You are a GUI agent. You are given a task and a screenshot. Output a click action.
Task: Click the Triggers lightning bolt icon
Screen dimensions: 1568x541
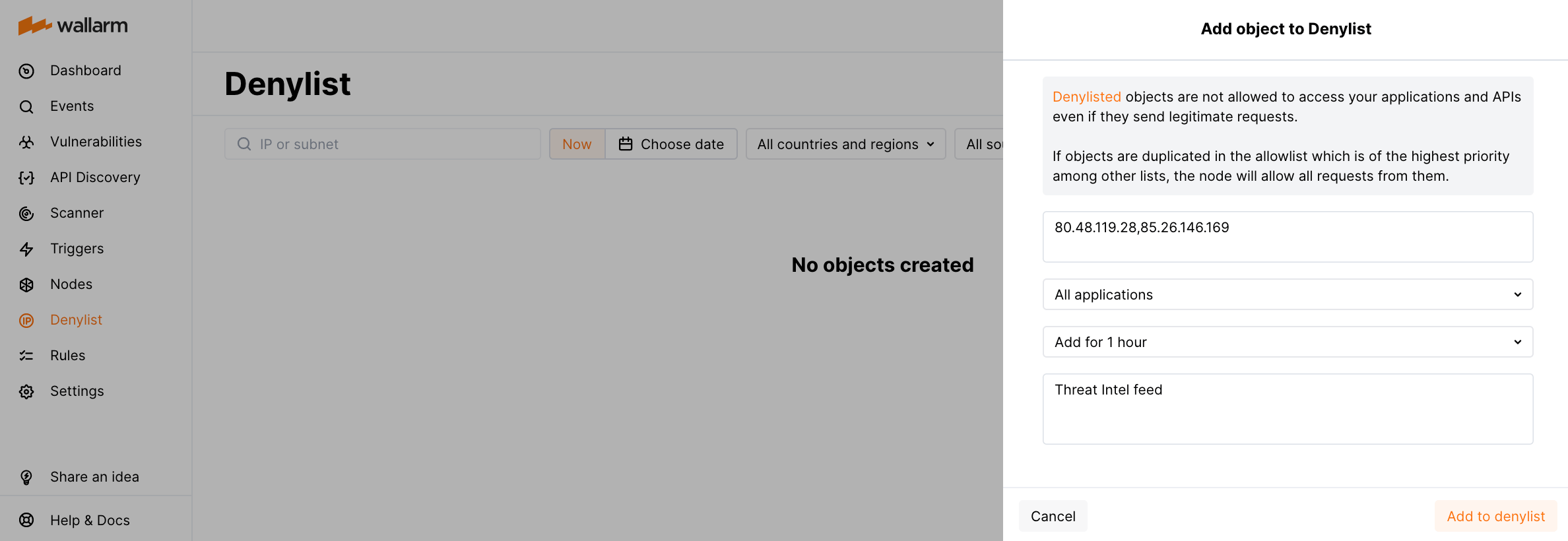26,249
